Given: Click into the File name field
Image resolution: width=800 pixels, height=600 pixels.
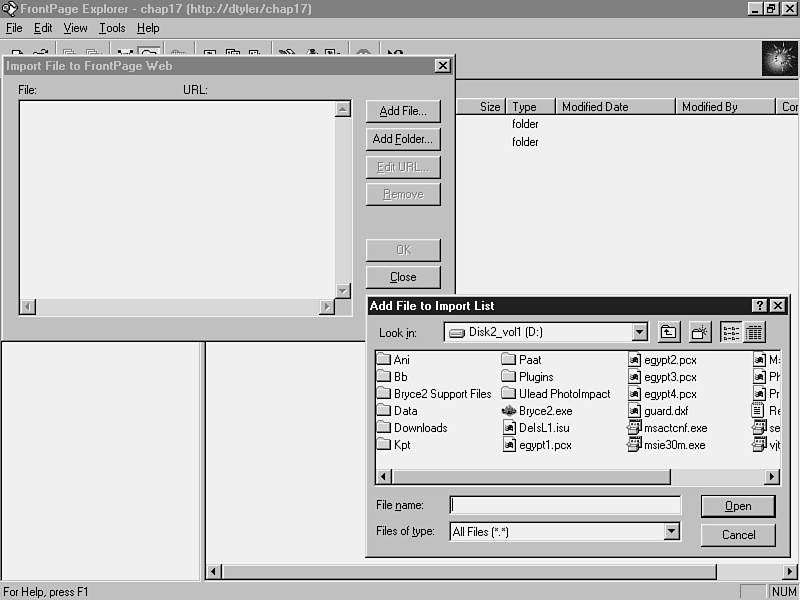Looking at the screenshot, I should point(565,505).
